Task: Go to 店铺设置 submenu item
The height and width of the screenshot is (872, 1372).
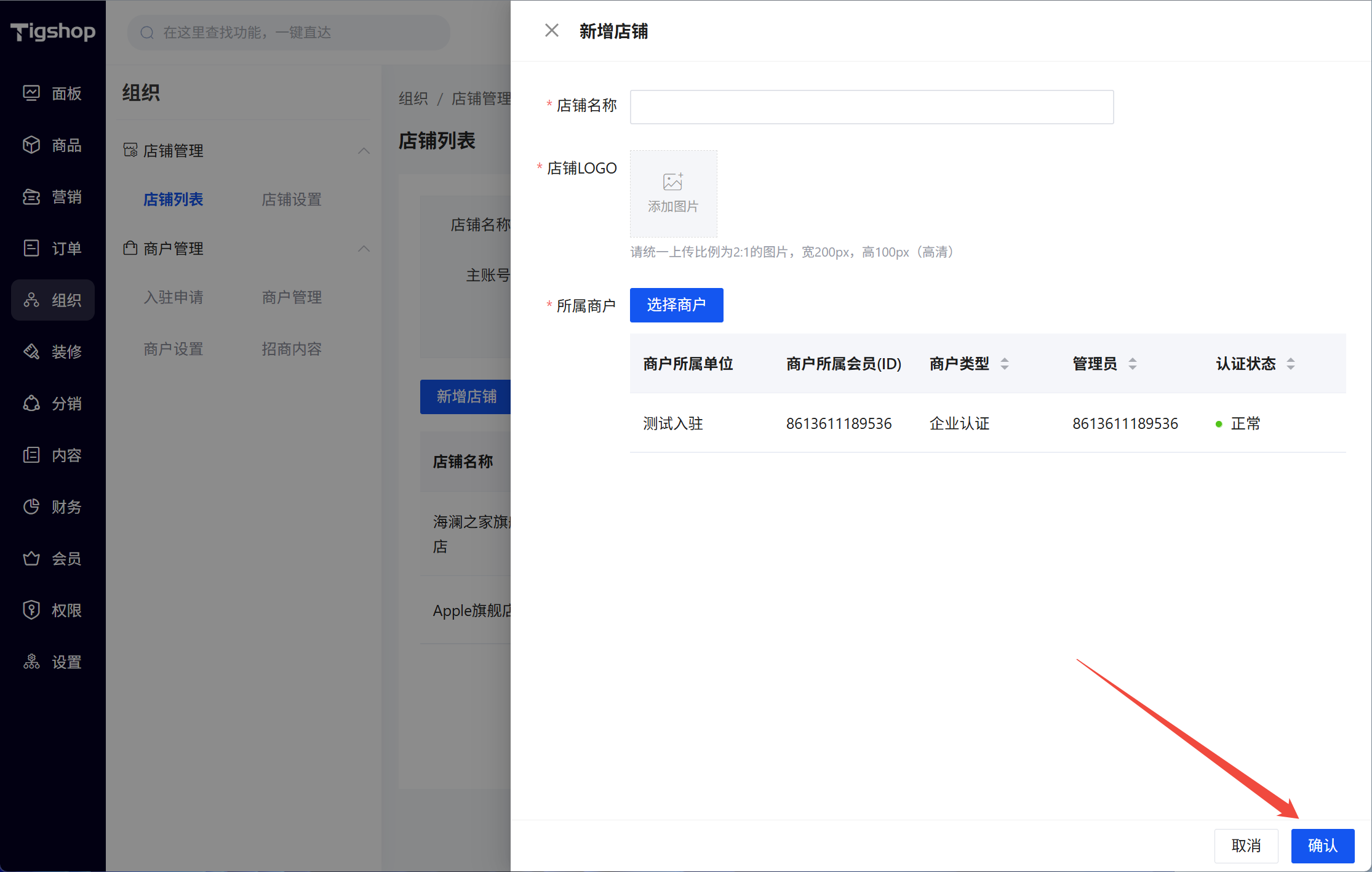Action: click(x=291, y=199)
